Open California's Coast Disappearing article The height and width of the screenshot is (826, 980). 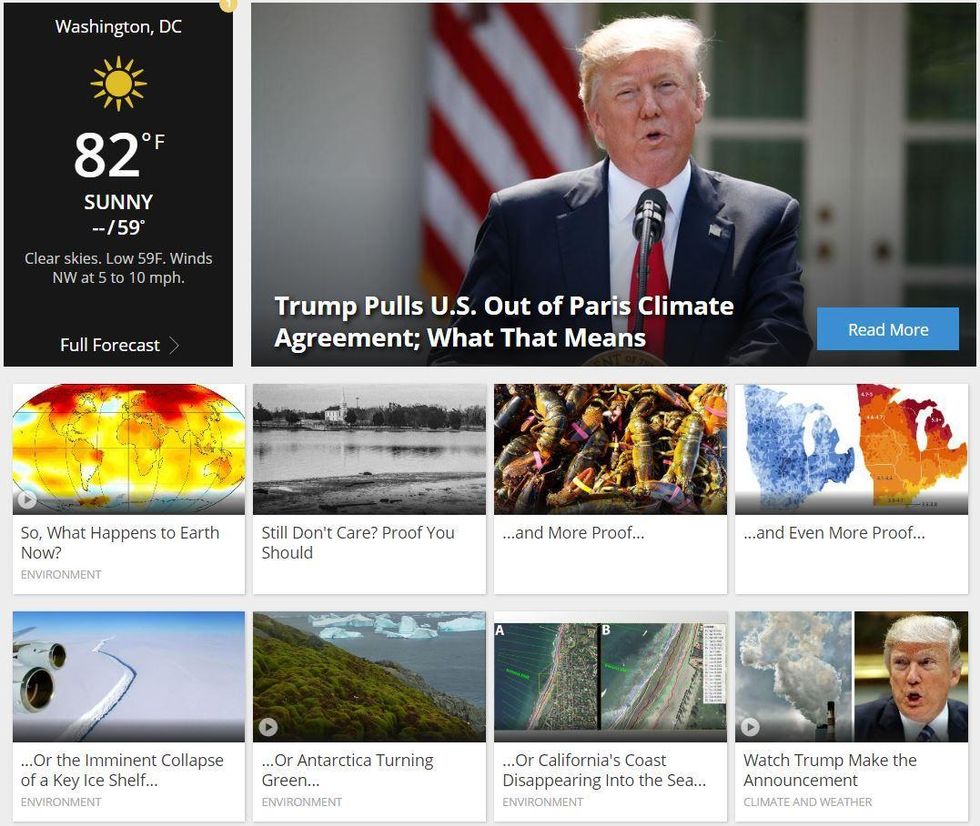(604, 770)
